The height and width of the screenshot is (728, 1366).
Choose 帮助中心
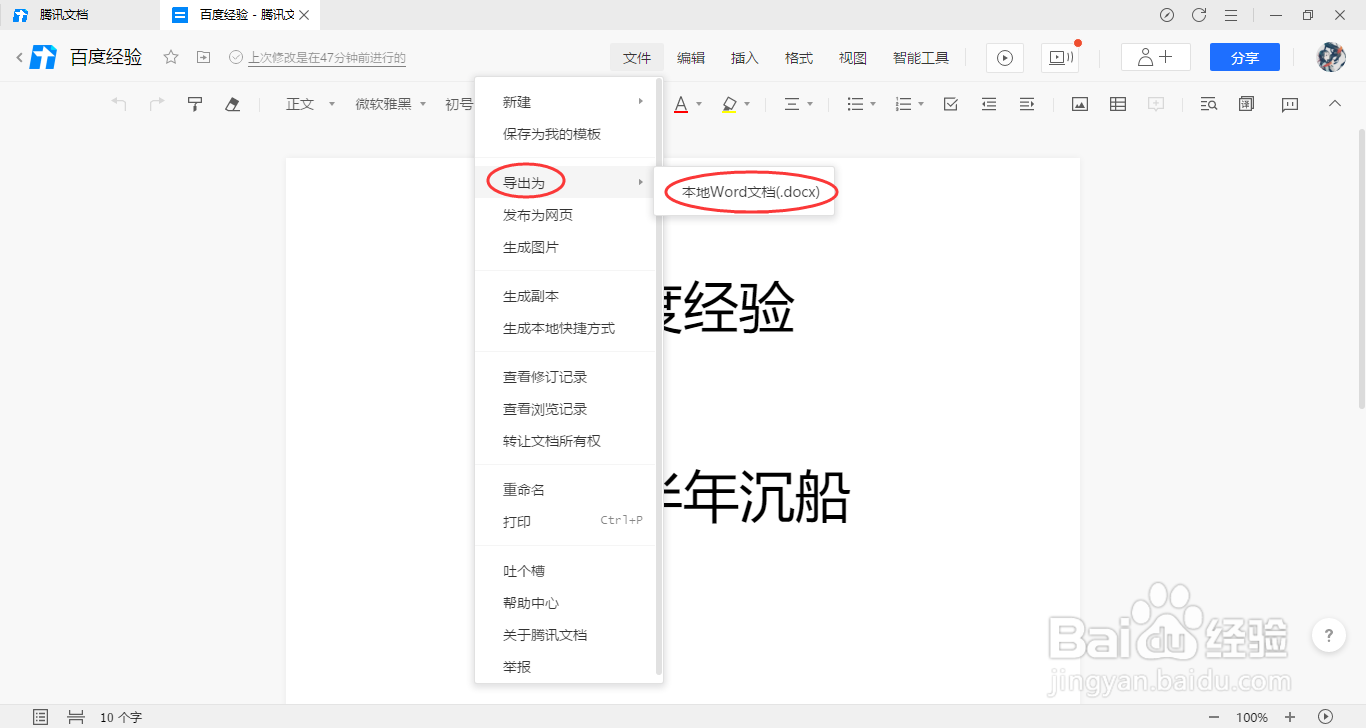click(x=565, y=603)
